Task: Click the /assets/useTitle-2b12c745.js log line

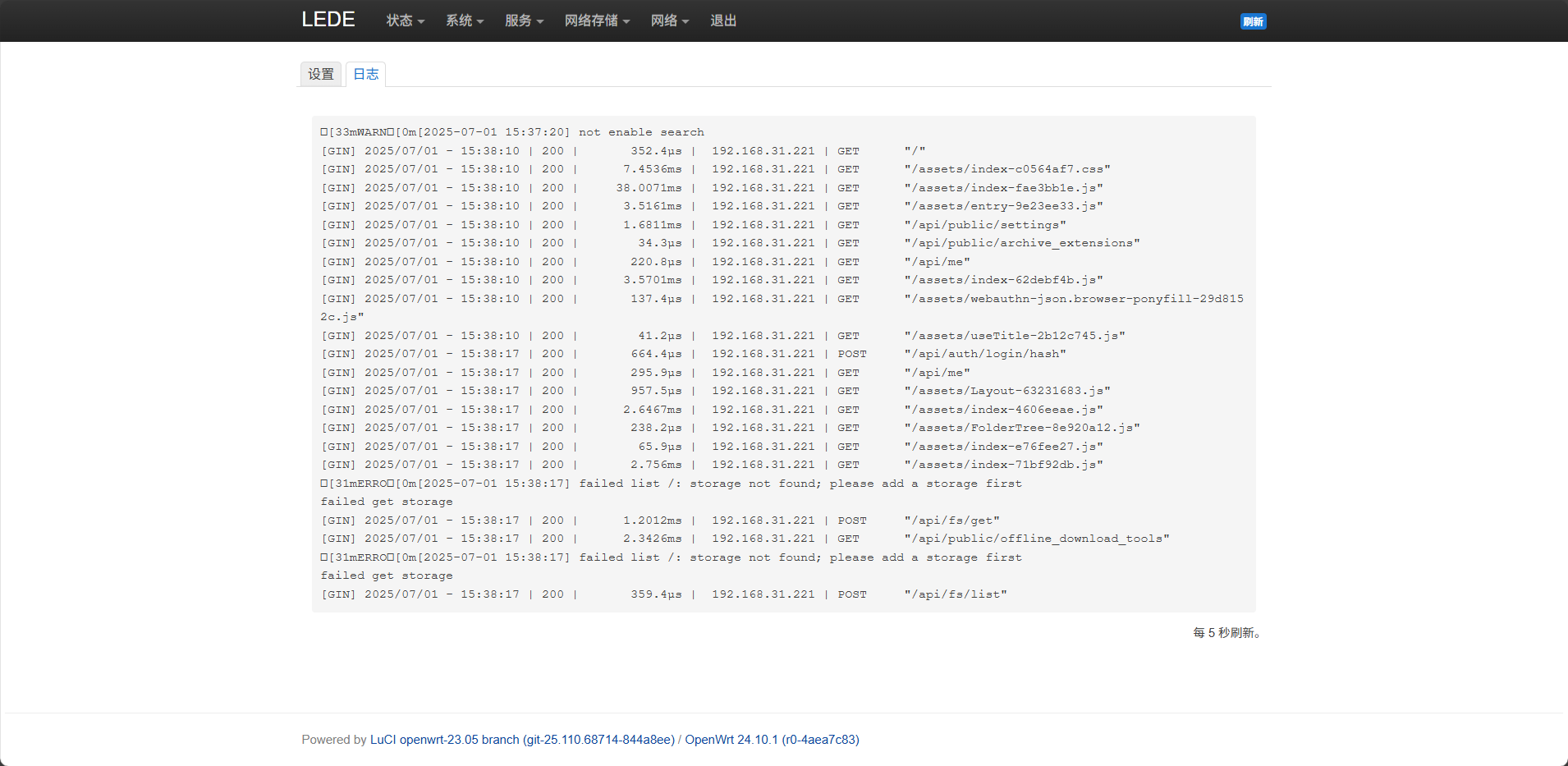Action: click(x=723, y=336)
